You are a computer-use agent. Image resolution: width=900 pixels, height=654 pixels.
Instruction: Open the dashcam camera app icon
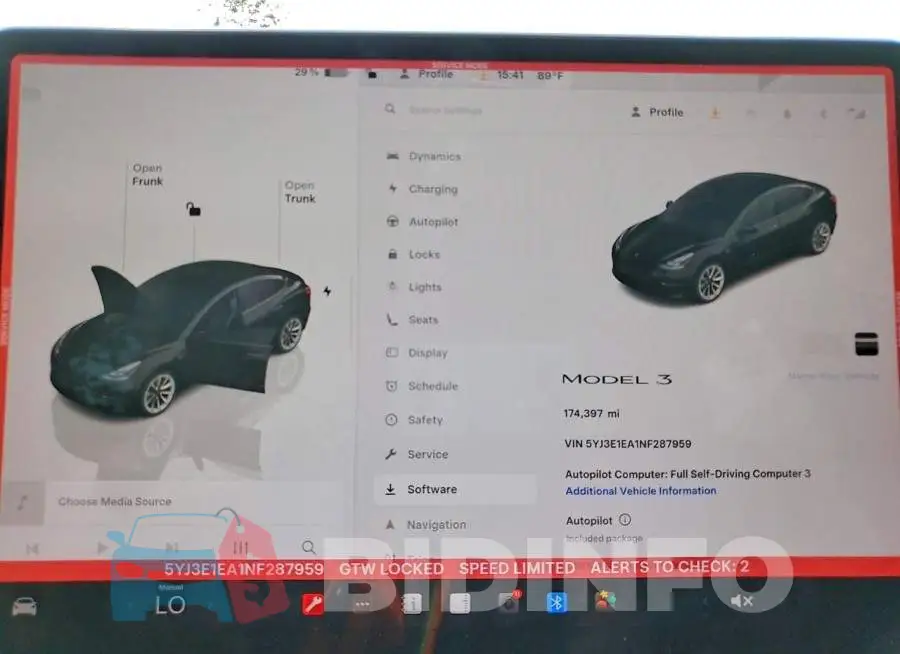pos(509,602)
